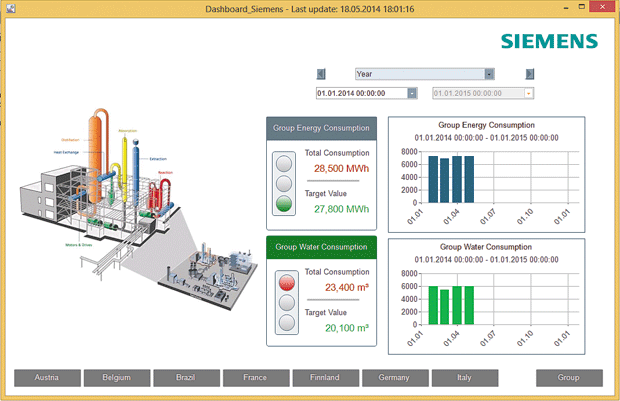620x401 pixels.
Task: Click the next period arrow icon
Action: click(x=530, y=74)
